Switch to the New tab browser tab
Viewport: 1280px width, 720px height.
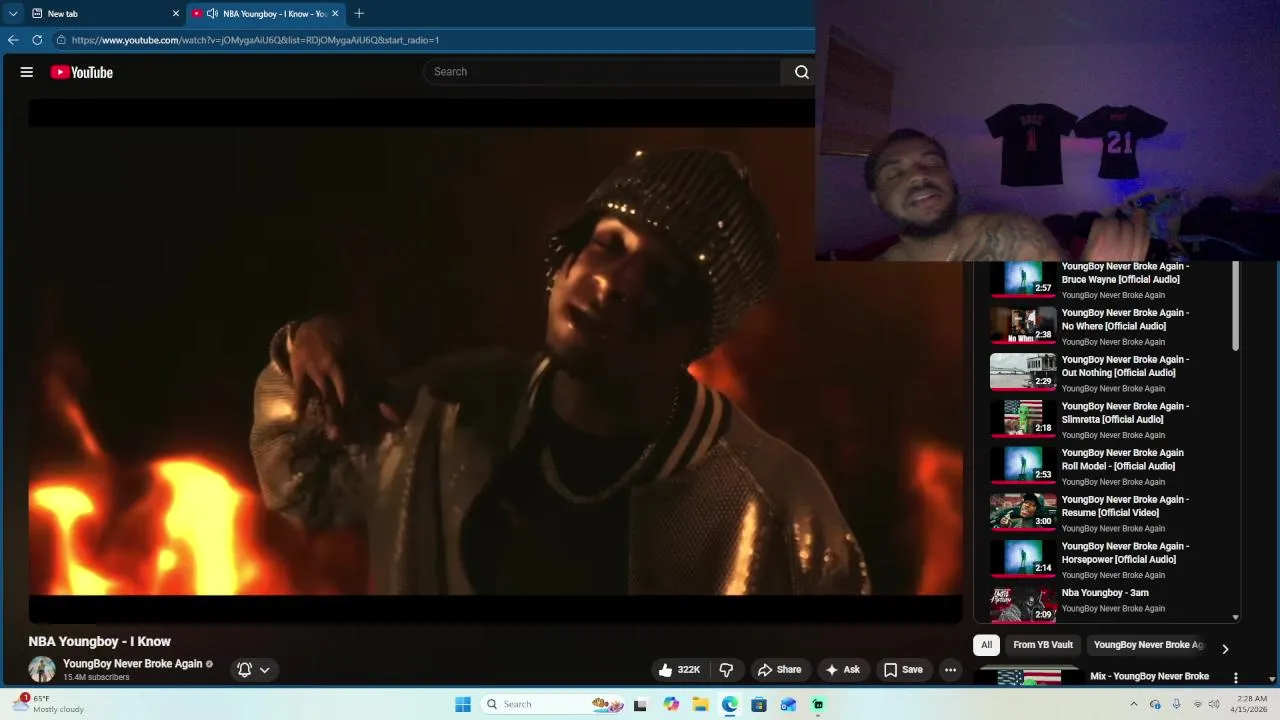click(x=104, y=14)
